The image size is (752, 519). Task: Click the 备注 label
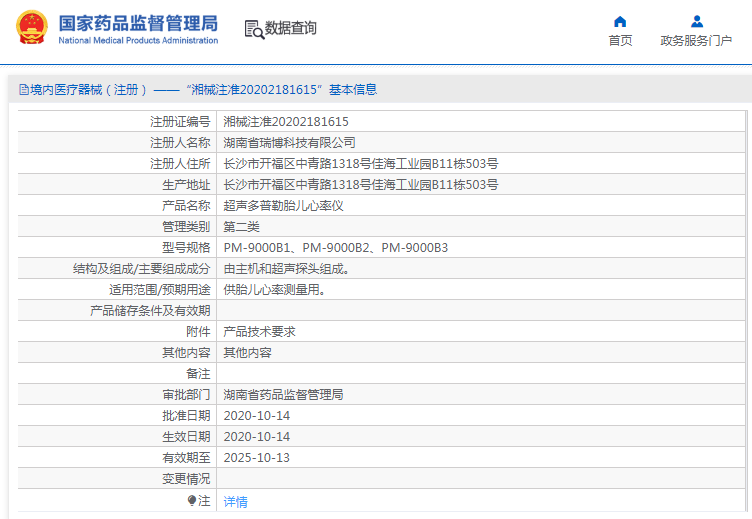click(x=198, y=374)
